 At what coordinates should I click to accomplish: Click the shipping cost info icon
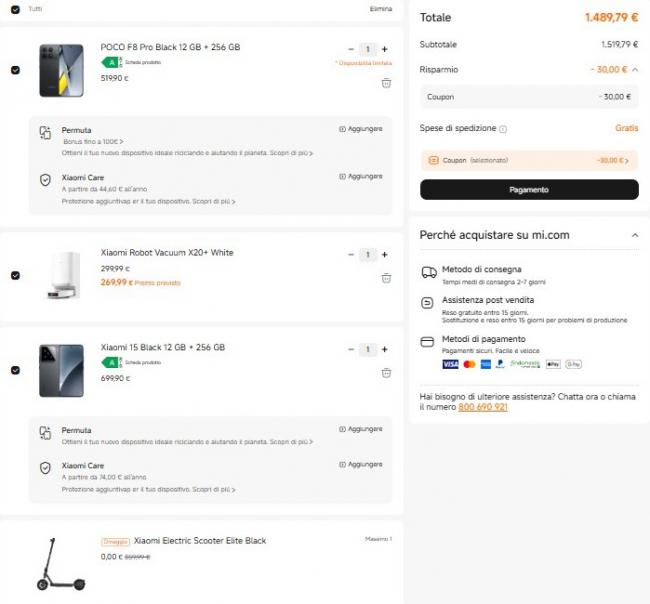click(503, 129)
